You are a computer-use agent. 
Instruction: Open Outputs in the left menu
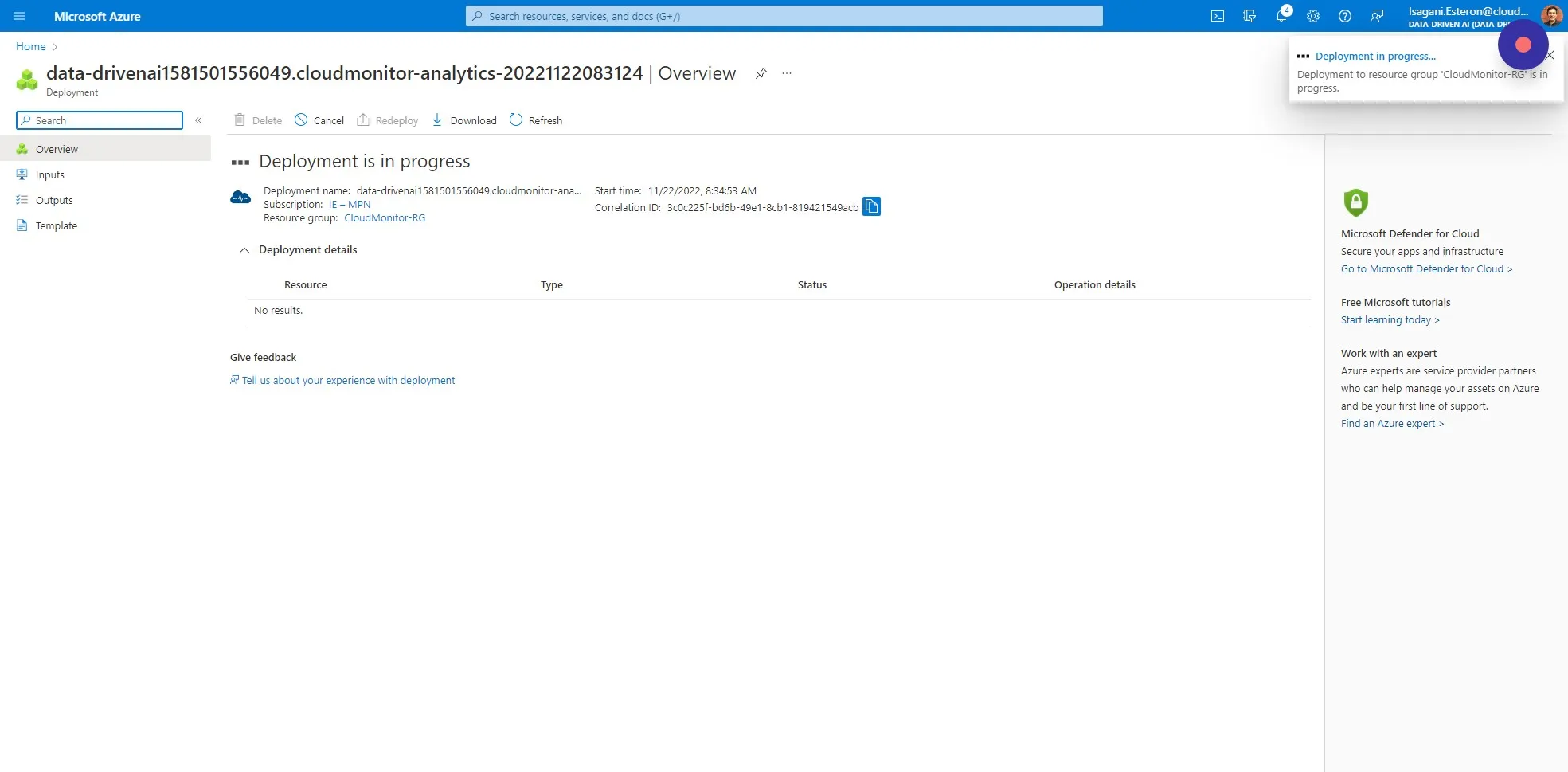(x=105, y=200)
